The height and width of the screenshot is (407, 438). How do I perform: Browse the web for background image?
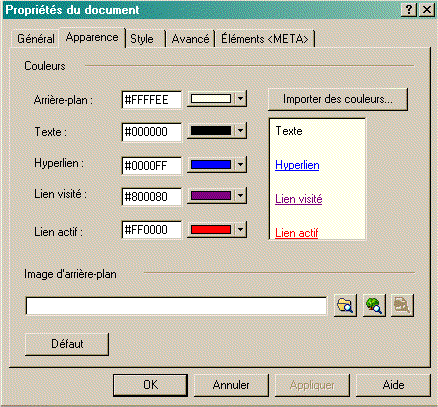(x=374, y=305)
